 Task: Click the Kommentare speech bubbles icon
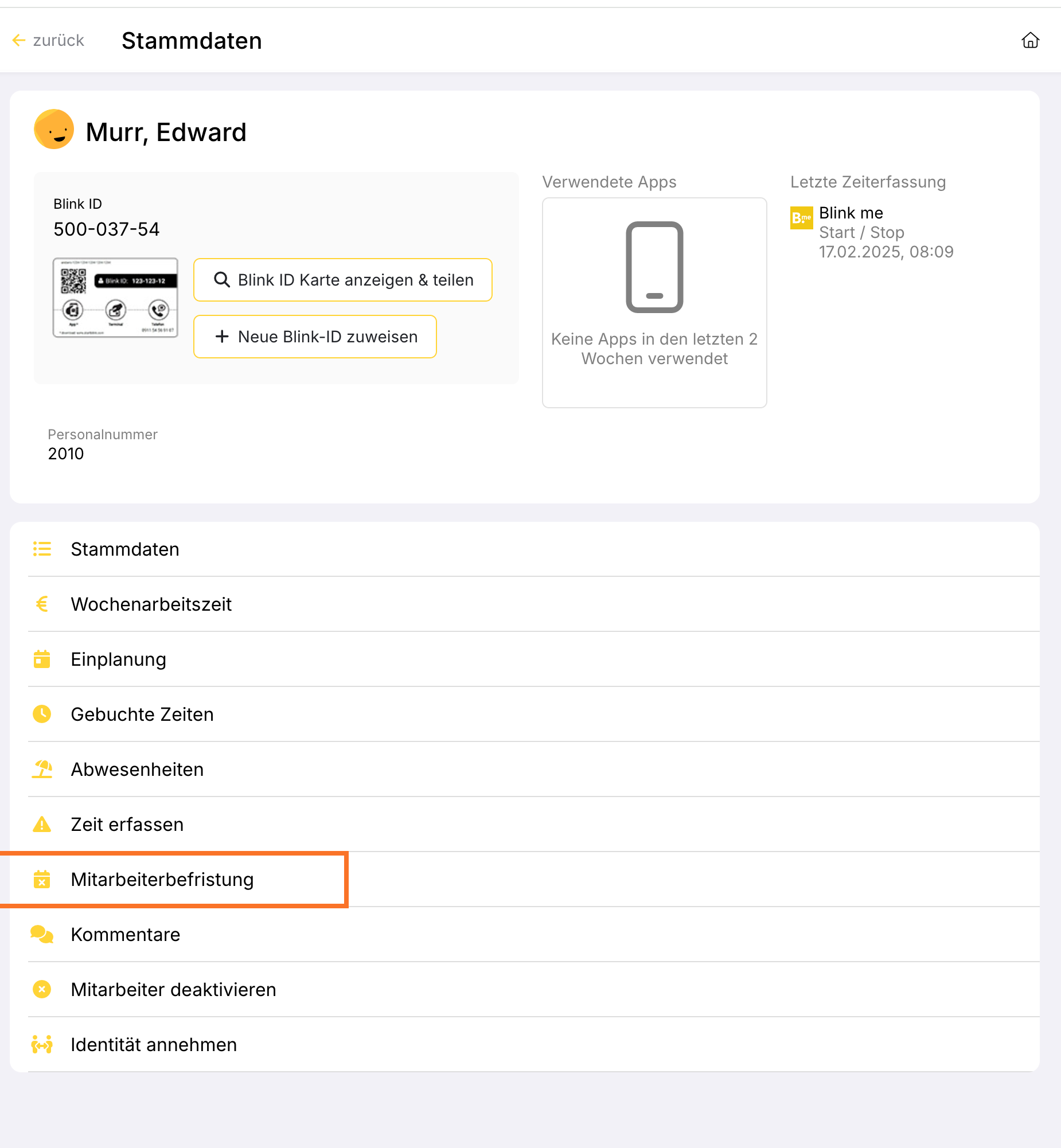42,935
